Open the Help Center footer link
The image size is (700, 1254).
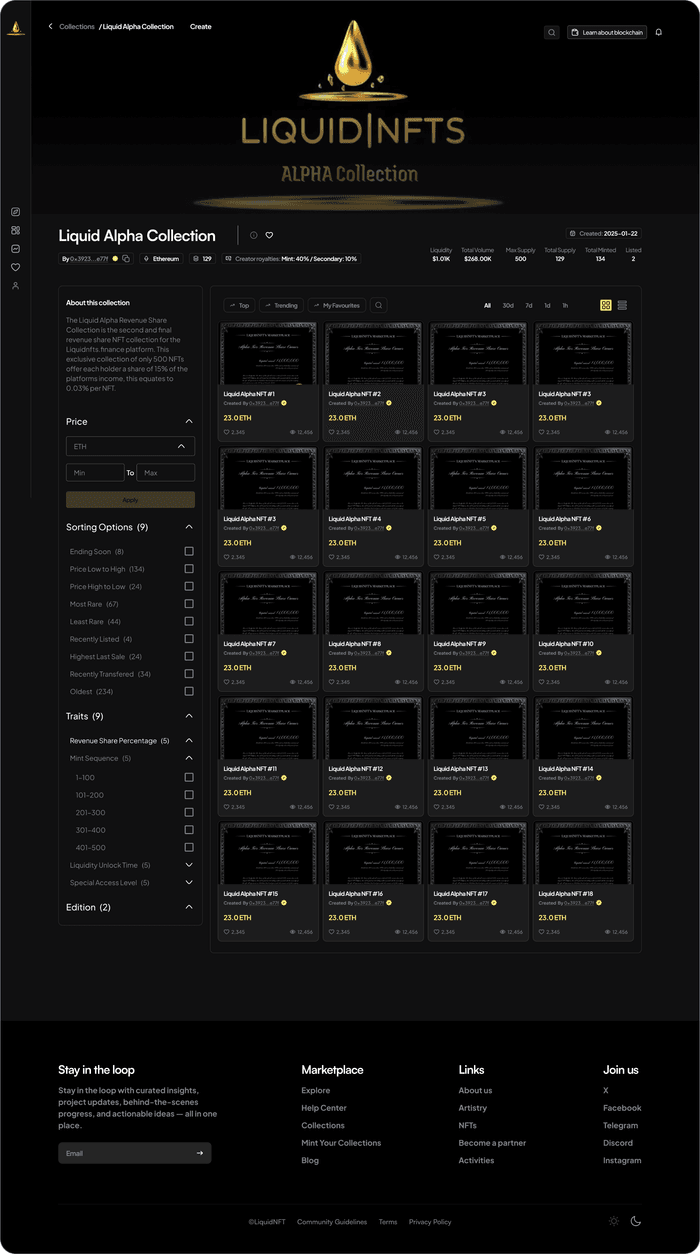324,1108
